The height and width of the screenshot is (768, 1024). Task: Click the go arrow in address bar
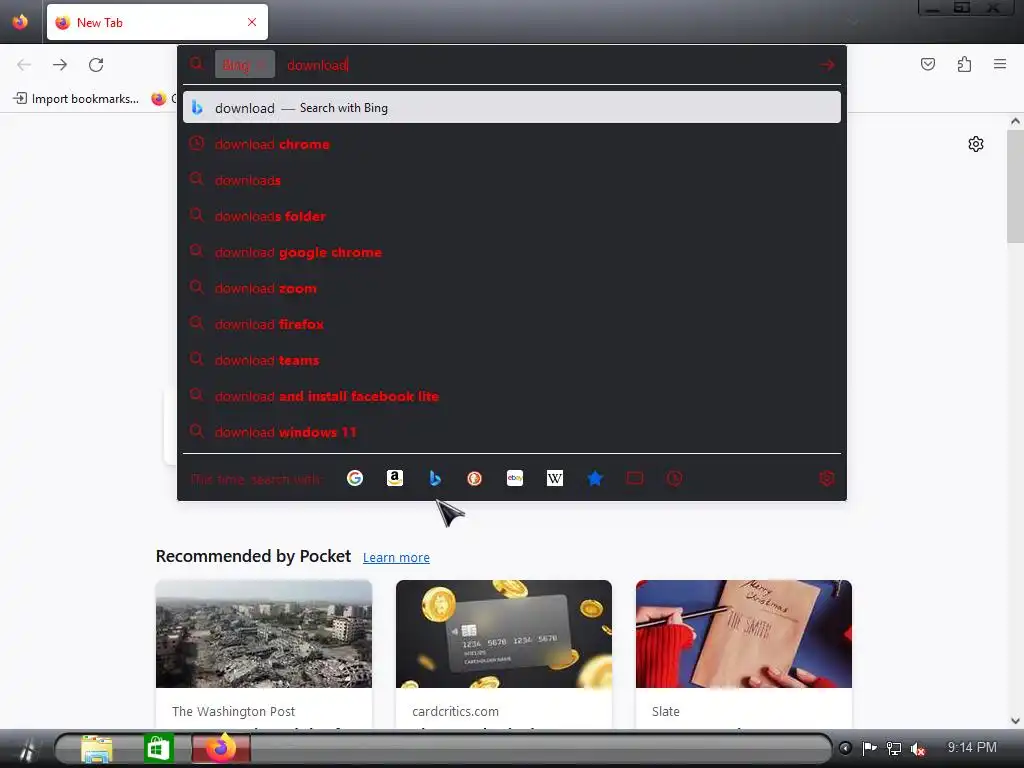pyautogui.click(x=827, y=65)
